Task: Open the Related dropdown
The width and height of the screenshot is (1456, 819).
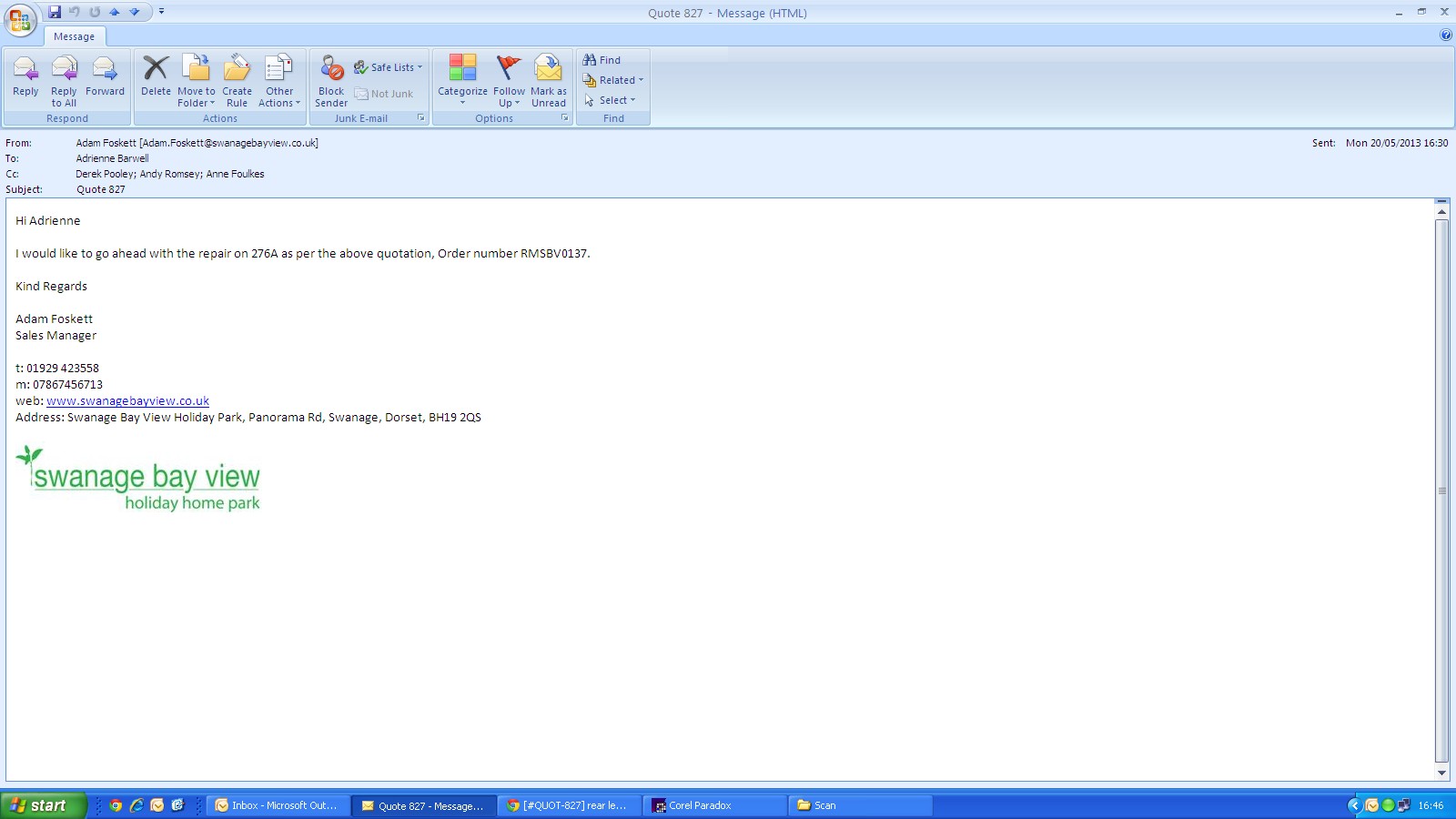Action: [612, 80]
